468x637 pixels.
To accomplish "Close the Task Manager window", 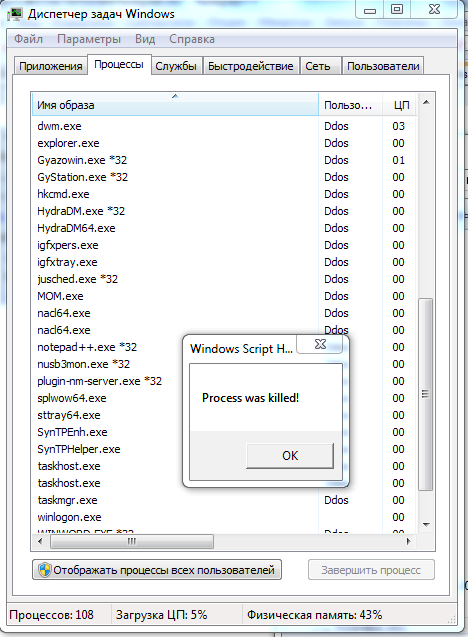I will point(434,10).
